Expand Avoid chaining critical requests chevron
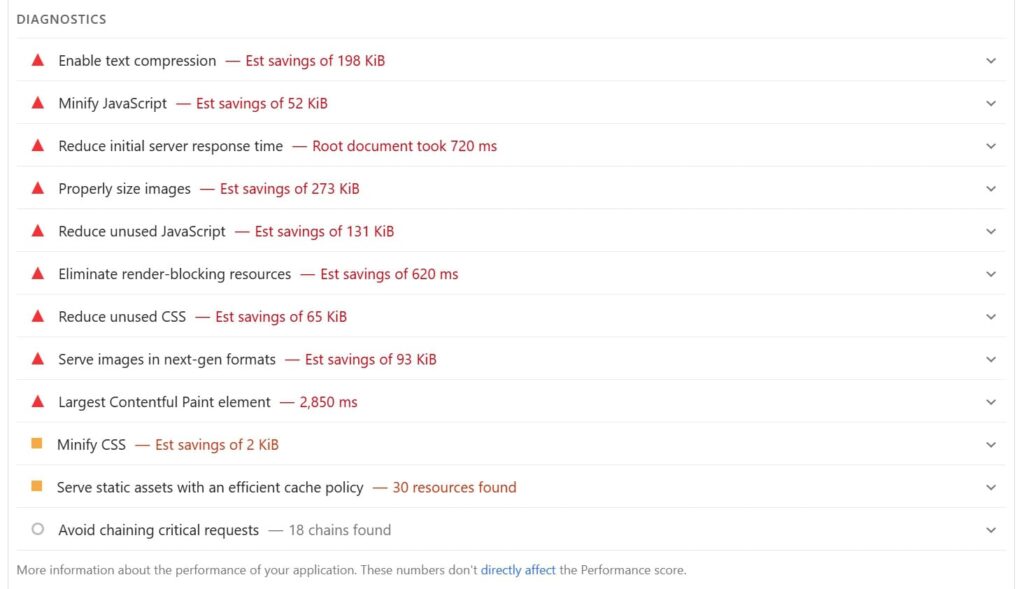Image resolution: width=1024 pixels, height=589 pixels. (x=991, y=530)
